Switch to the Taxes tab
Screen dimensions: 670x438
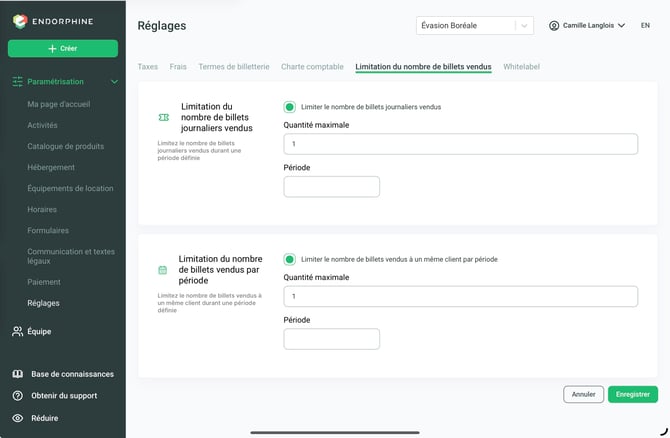click(147, 67)
